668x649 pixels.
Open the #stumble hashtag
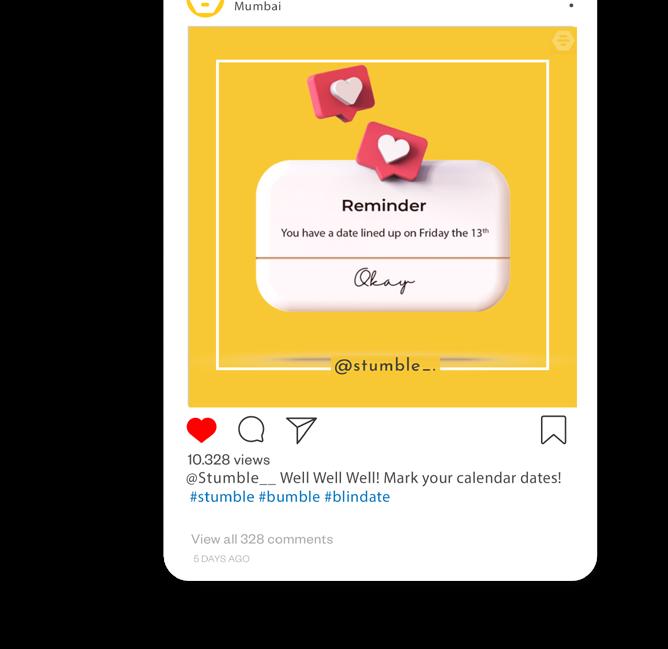pyautogui.click(x=222, y=497)
